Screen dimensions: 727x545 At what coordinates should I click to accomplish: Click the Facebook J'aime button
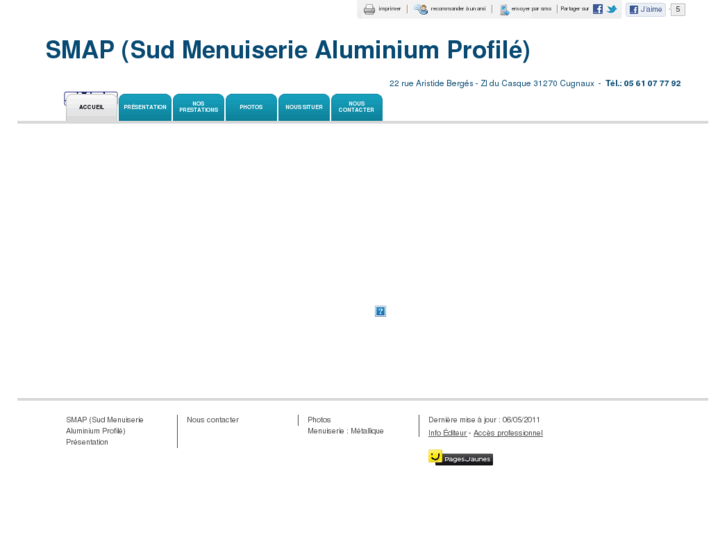click(x=645, y=9)
